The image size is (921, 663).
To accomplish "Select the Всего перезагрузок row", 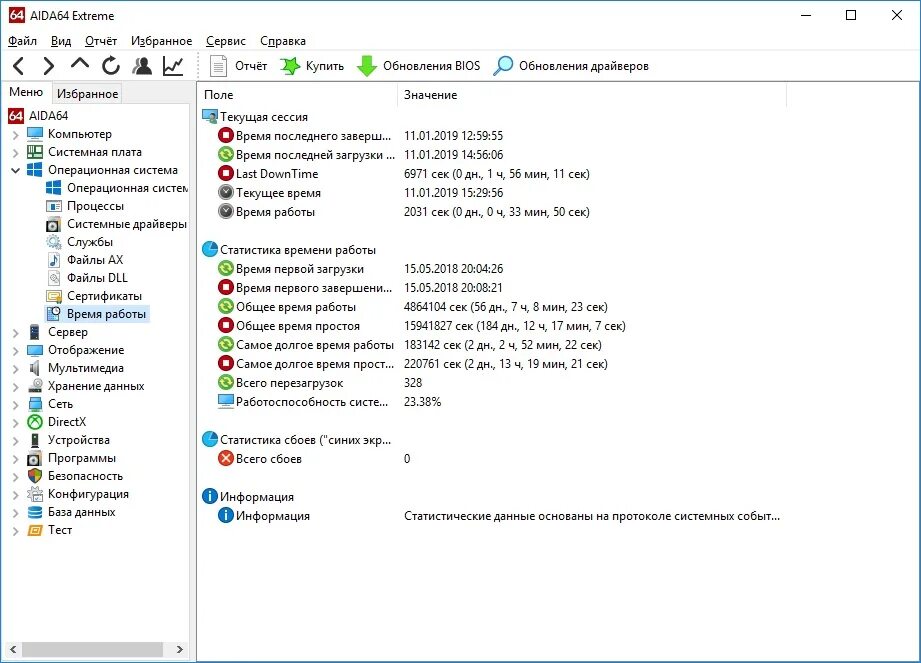I will [320, 383].
